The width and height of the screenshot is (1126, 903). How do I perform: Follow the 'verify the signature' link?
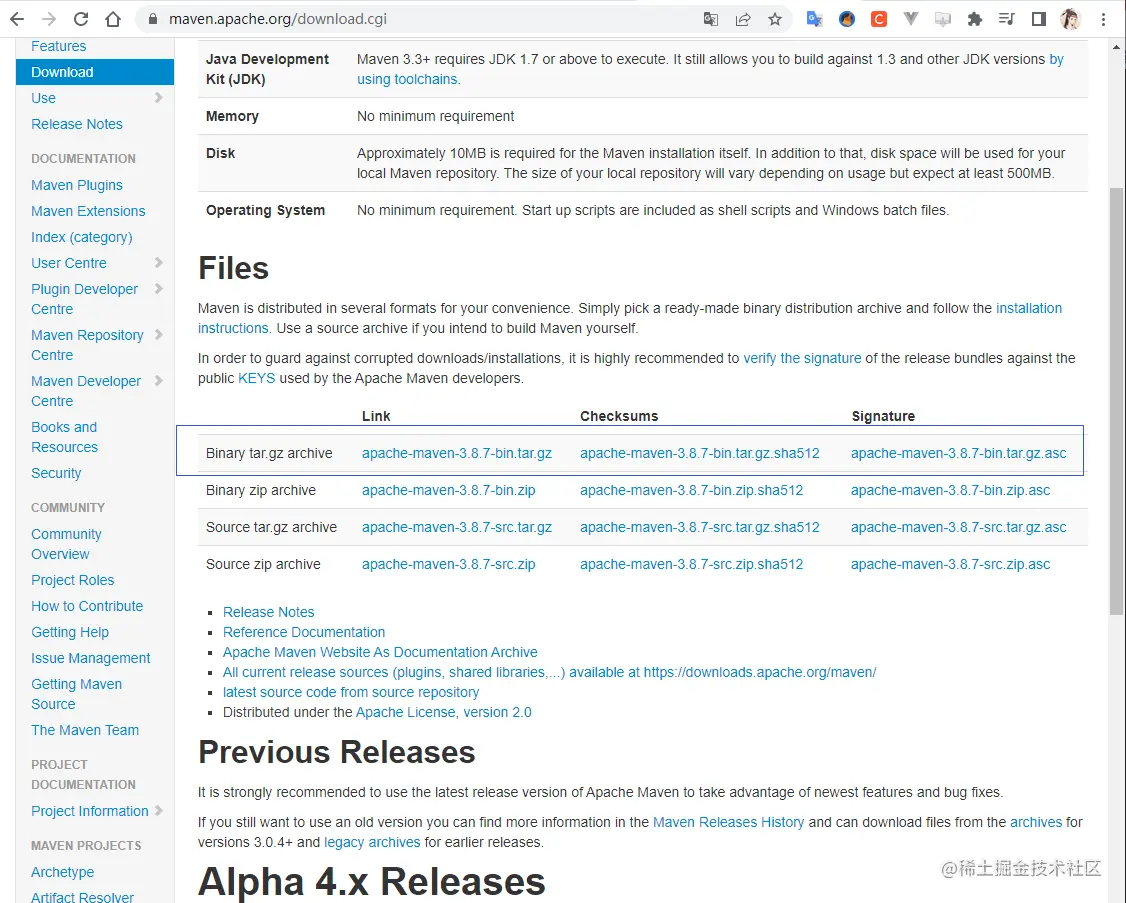pyautogui.click(x=802, y=358)
